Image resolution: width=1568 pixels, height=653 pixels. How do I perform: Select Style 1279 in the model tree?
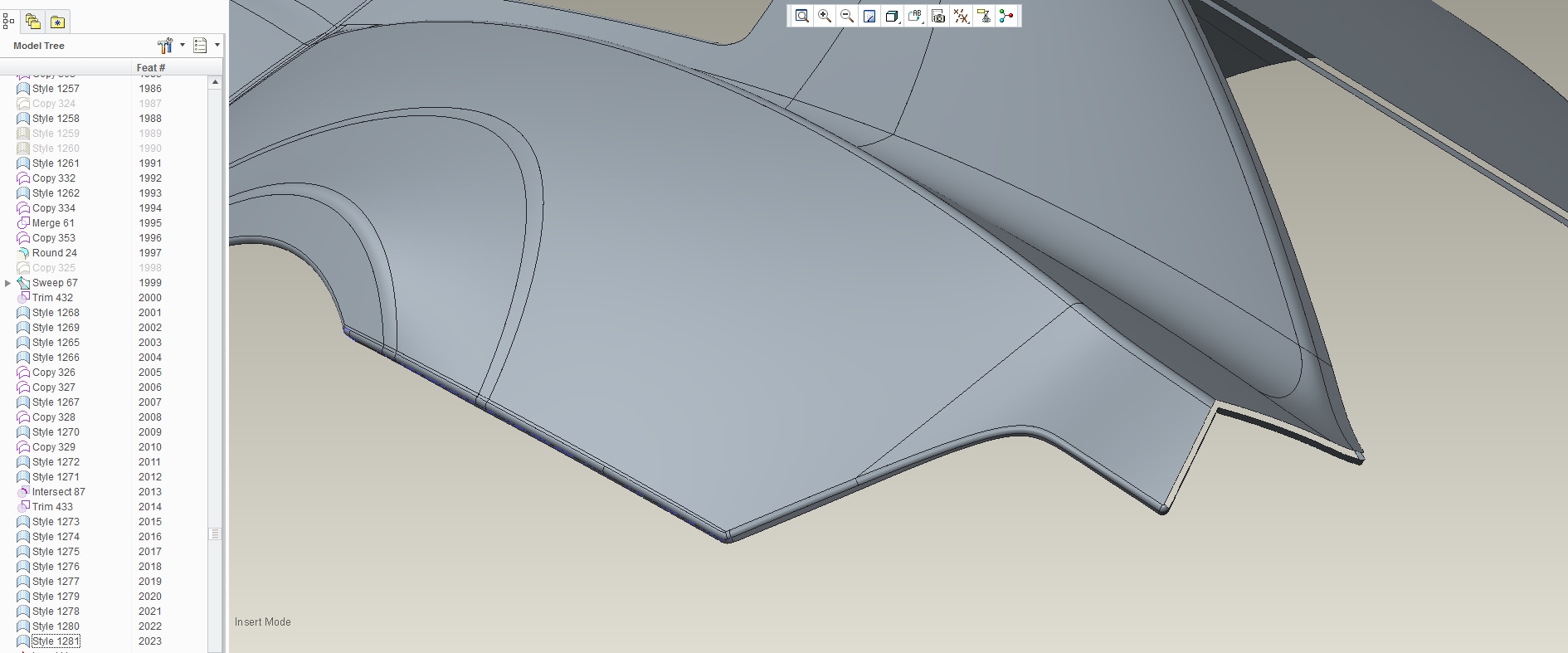point(56,597)
